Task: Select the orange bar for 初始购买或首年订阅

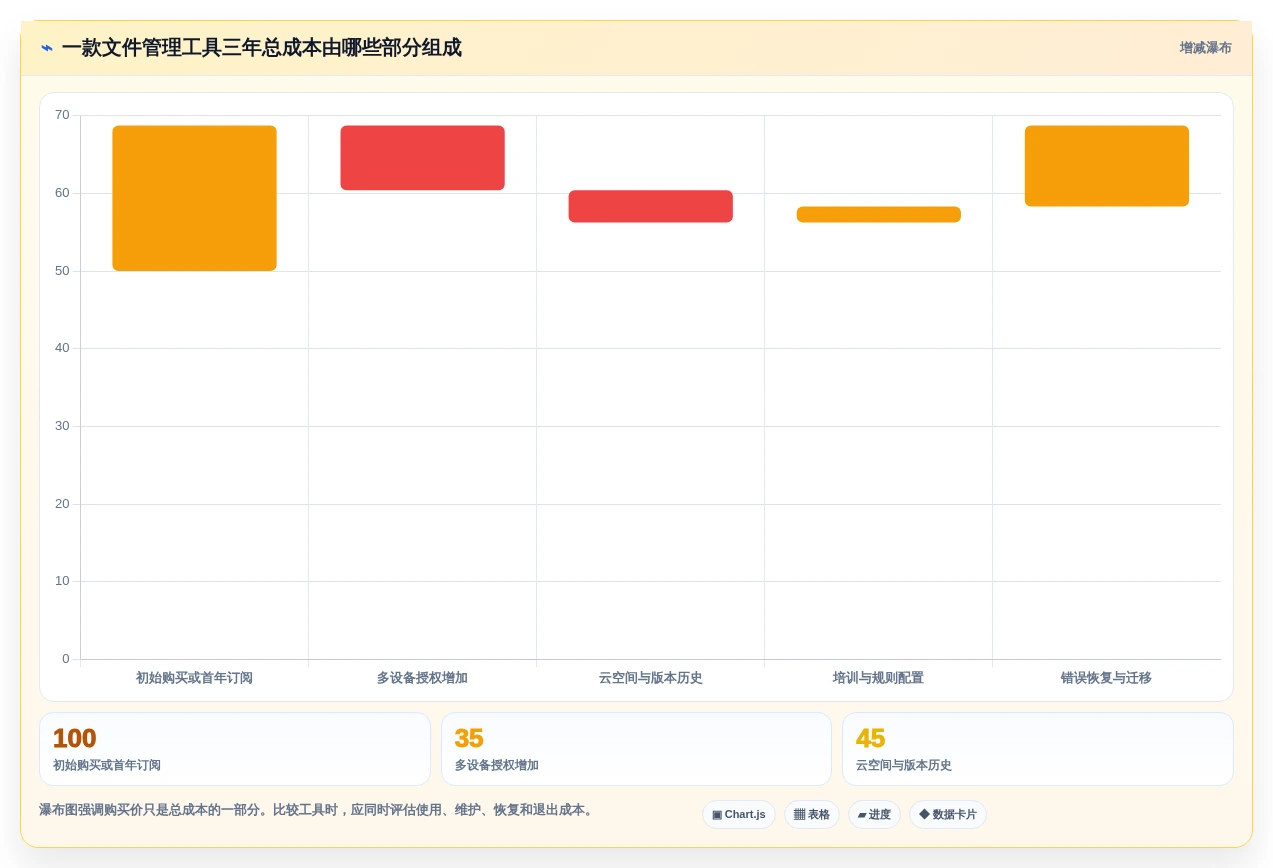Action: click(x=194, y=198)
